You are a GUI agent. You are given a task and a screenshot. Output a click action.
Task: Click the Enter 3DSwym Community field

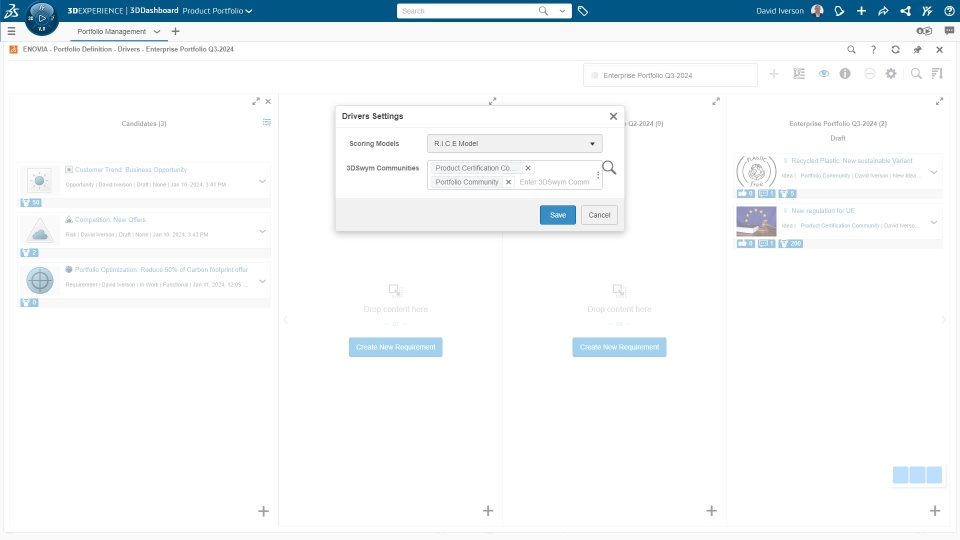click(555, 182)
